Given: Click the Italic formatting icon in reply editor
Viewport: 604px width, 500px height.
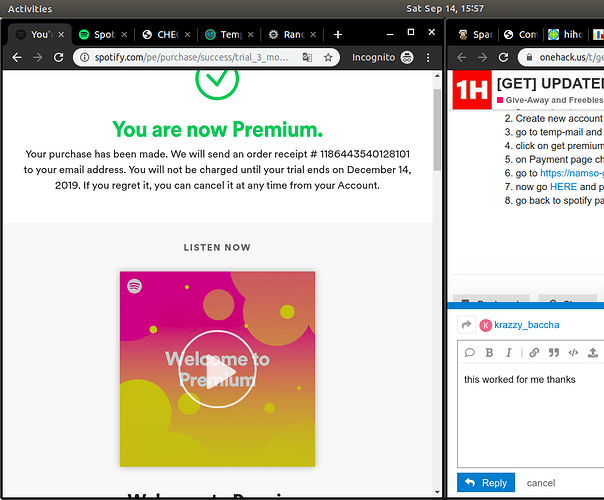Looking at the screenshot, I should (510, 353).
